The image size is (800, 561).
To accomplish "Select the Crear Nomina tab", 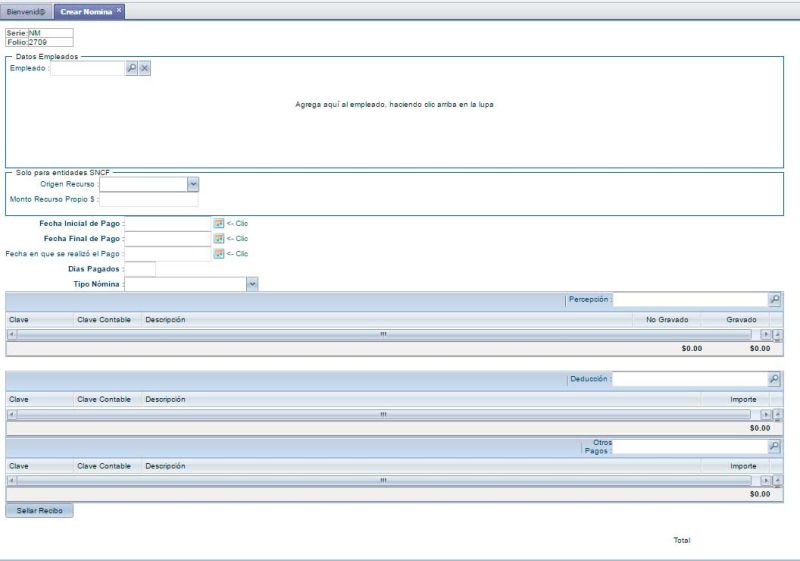I will pyautogui.click(x=86, y=10).
